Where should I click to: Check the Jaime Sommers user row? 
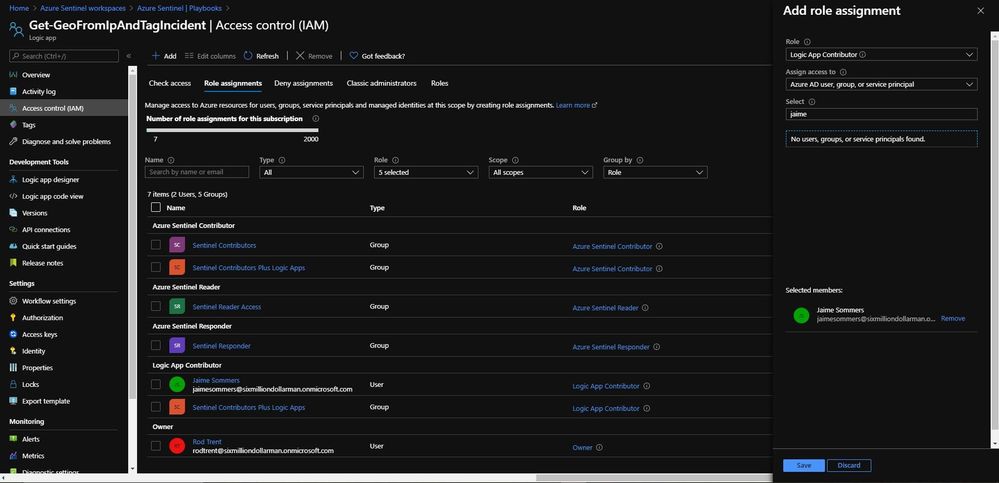coord(156,384)
